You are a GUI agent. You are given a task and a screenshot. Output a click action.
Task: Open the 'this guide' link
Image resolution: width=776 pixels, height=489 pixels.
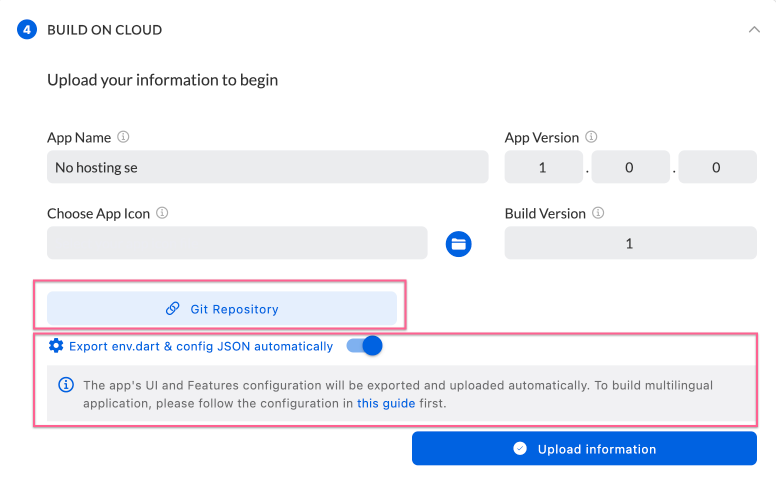(382, 404)
